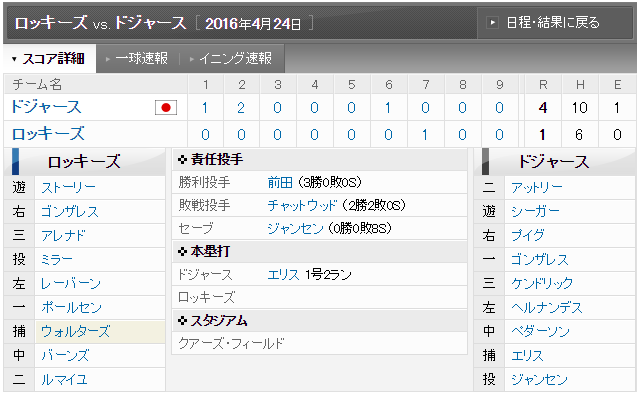Image resolution: width=640 pixels, height=400 pixels.
Task: Click the 敗戦投手 label
Action: pyautogui.click(x=204, y=205)
